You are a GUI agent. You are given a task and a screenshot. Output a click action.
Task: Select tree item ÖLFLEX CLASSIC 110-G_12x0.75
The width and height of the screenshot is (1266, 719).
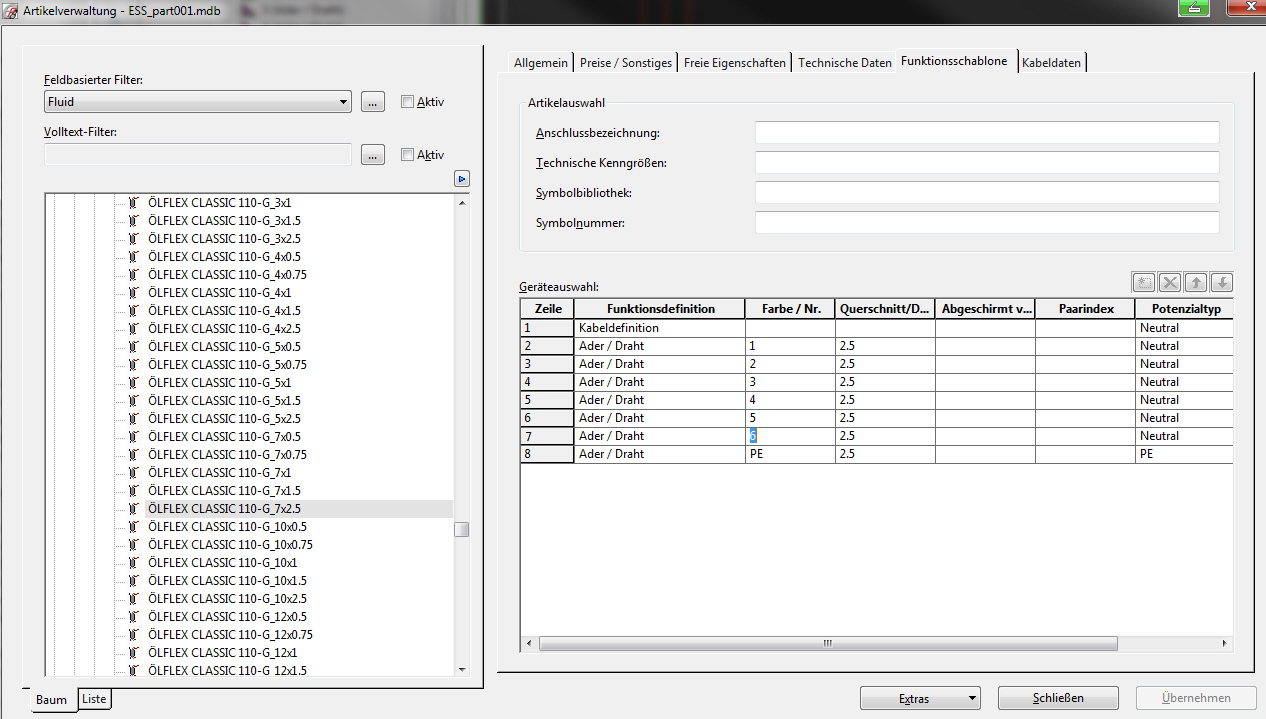point(230,634)
